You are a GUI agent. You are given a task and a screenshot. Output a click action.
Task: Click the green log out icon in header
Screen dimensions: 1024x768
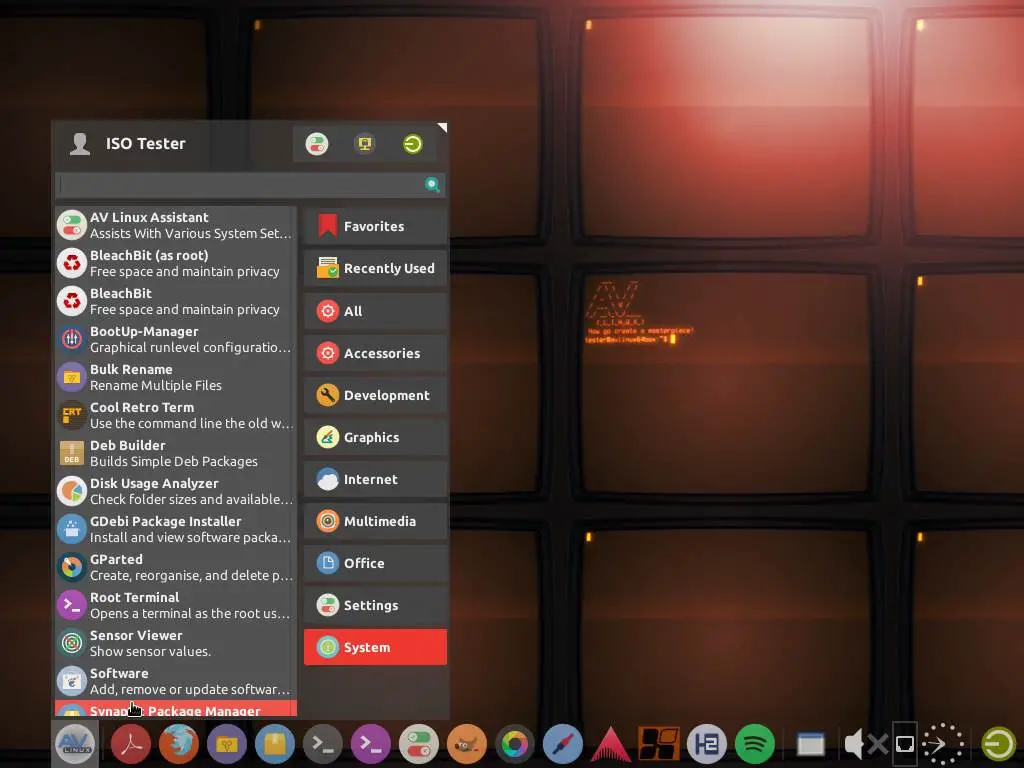[x=413, y=144]
